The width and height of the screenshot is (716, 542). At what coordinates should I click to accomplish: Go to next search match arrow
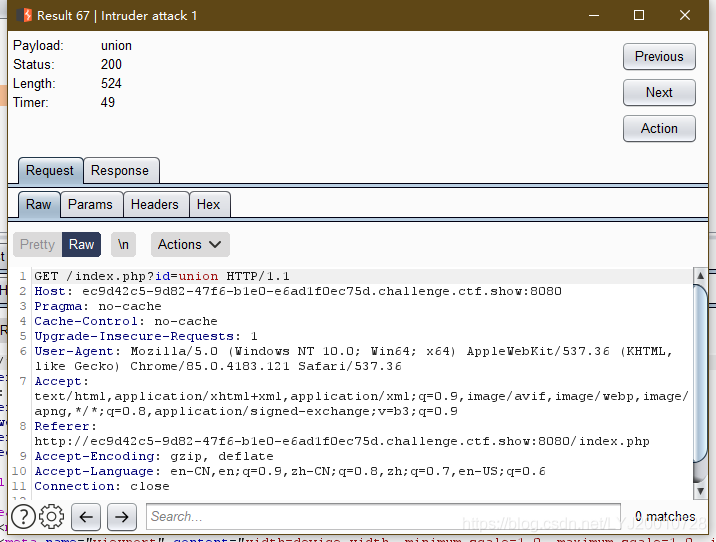[121, 517]
